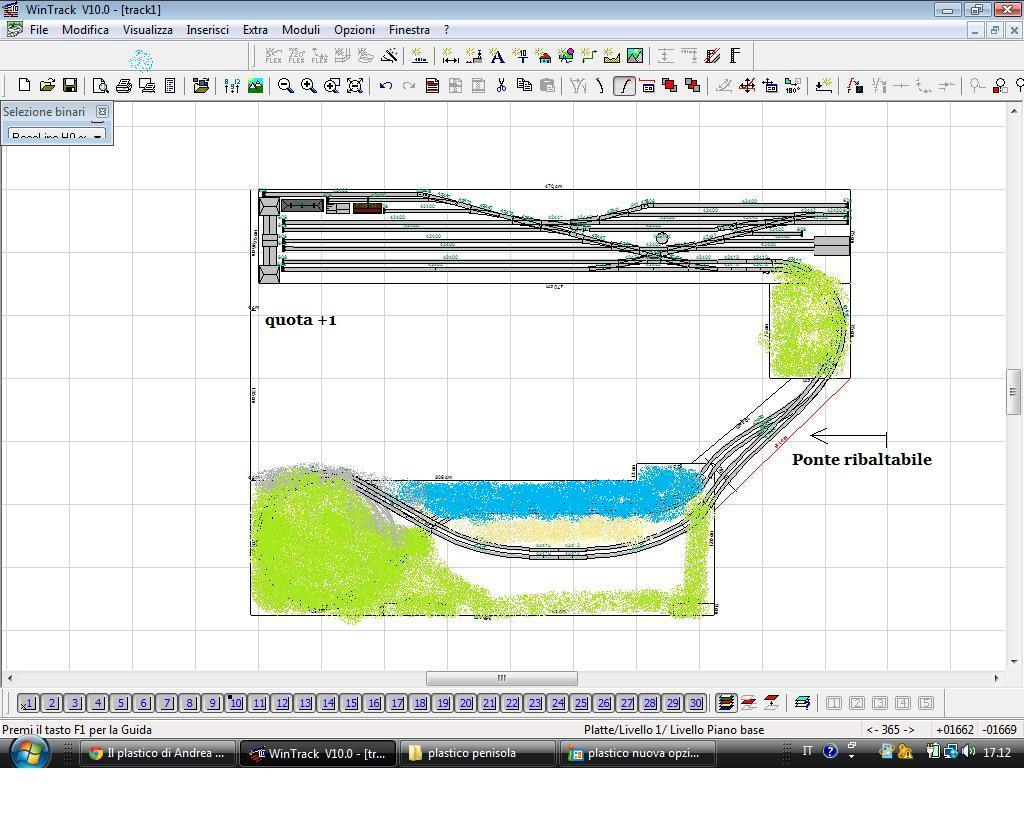Click the bold 'F' framework icon
Viewport: 1030px width, 820px height.
point(735,57)
